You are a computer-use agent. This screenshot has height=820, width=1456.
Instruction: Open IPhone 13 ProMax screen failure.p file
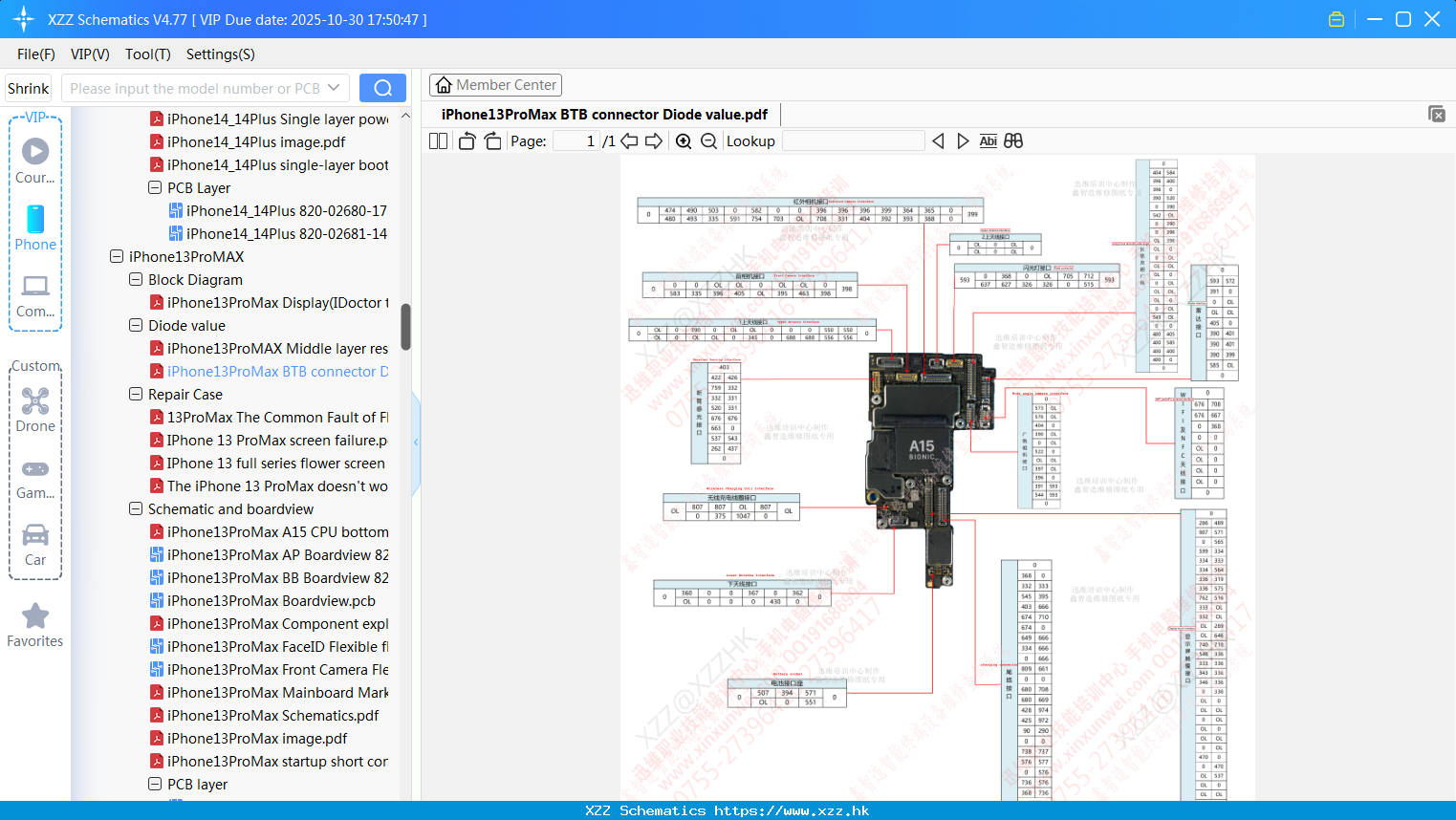point(277,440)
